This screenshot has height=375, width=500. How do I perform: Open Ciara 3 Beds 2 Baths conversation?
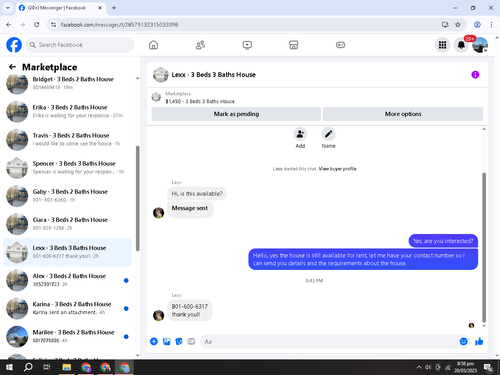click(x=68, y=224)
